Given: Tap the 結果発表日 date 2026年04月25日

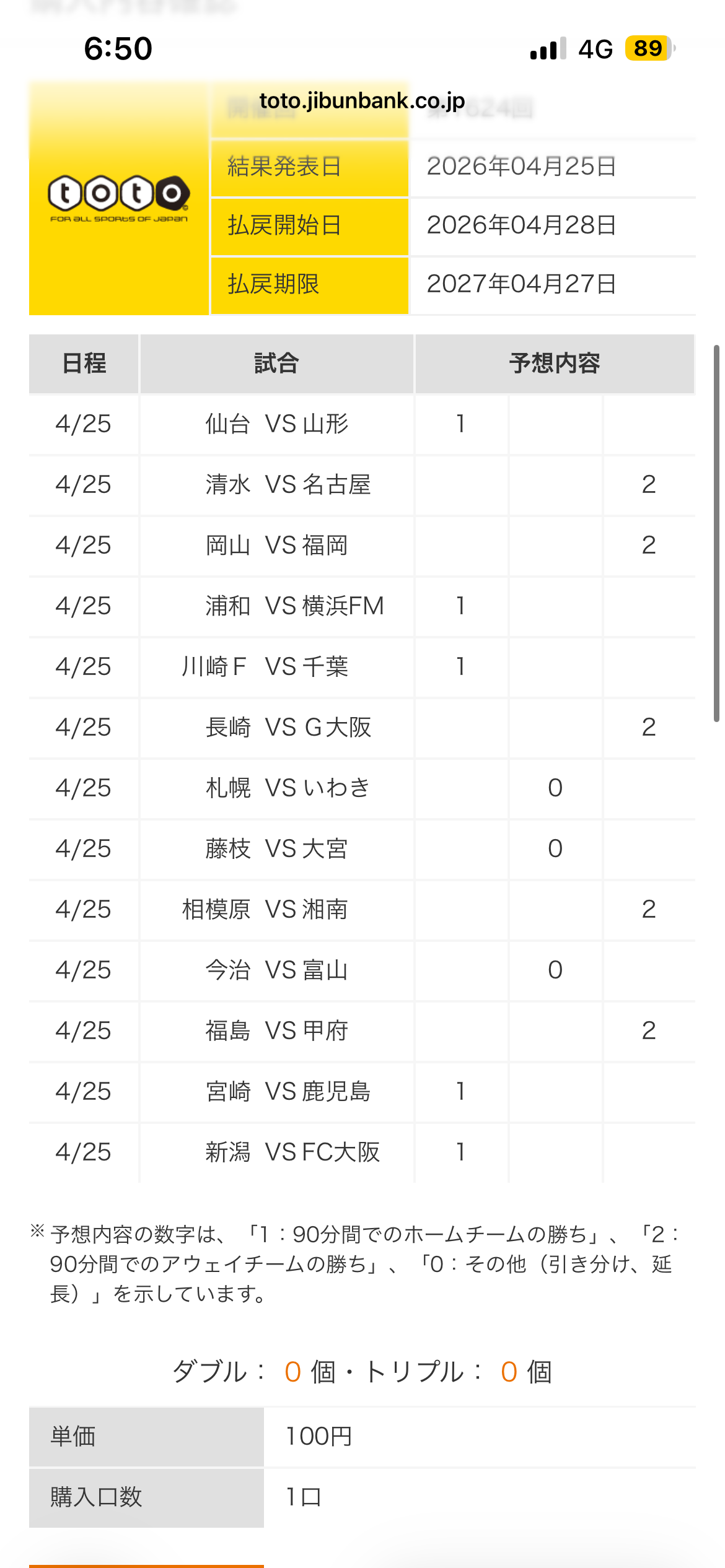Looking at the screenshot, I should pos(522,167).
